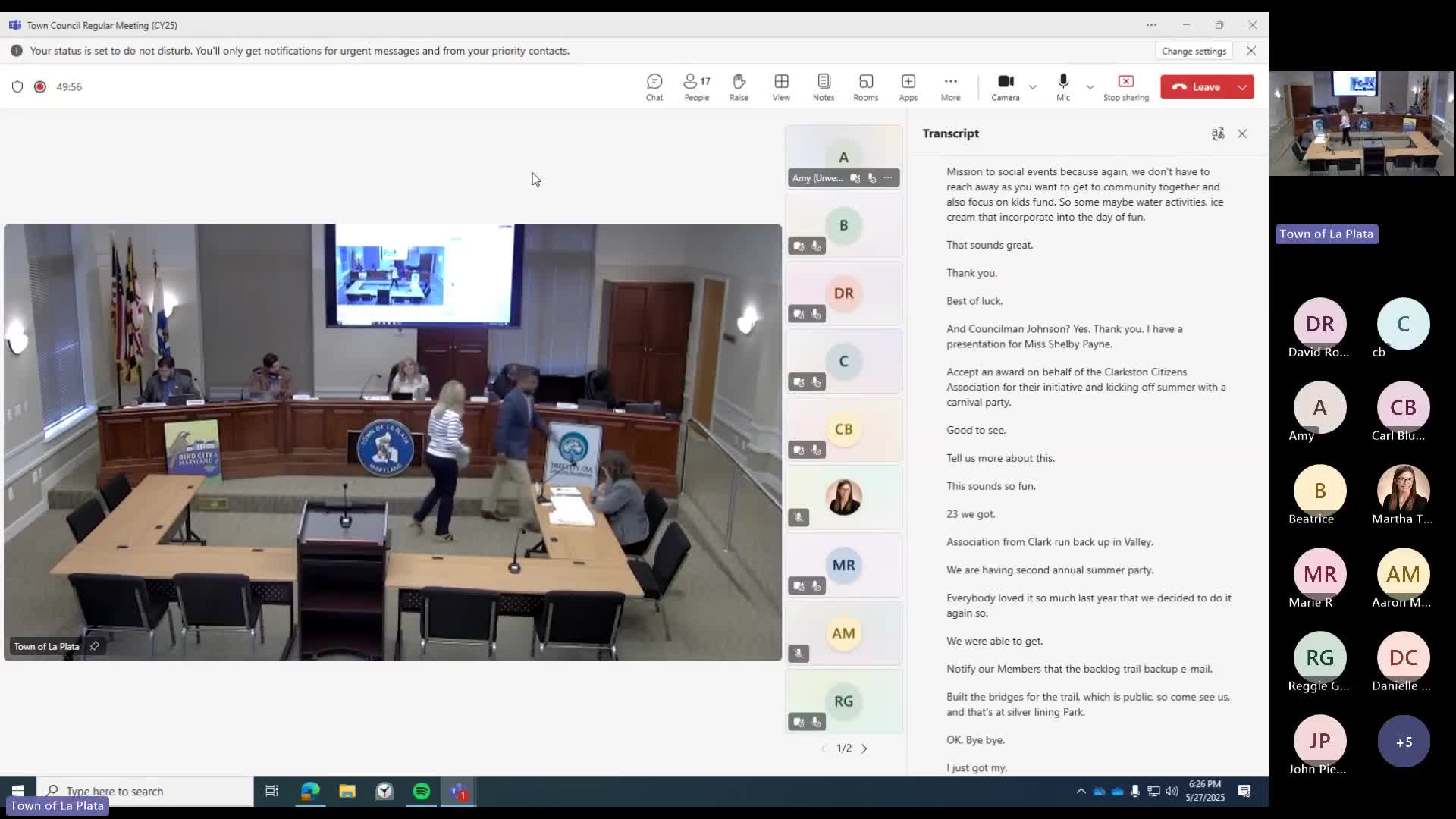This screenshot has height=819, width=1456.
Task: Open the Apps menu
Action: [x=908, y=86]
